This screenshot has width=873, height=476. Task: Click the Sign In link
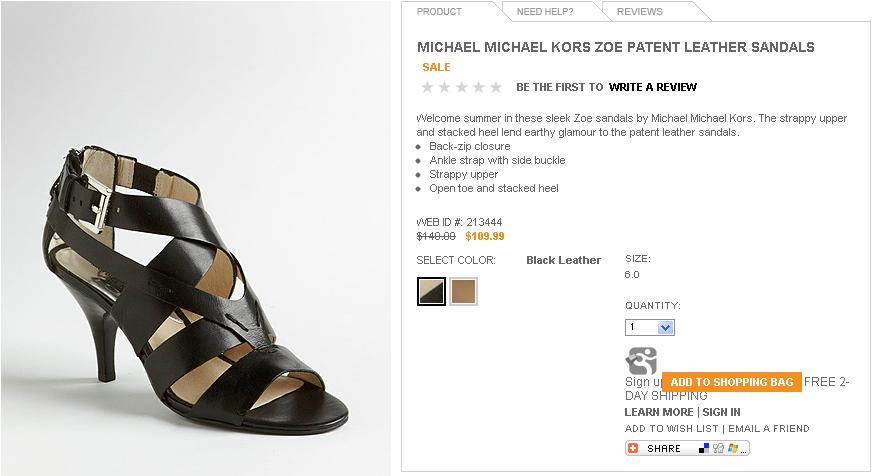tap(721, 412)
